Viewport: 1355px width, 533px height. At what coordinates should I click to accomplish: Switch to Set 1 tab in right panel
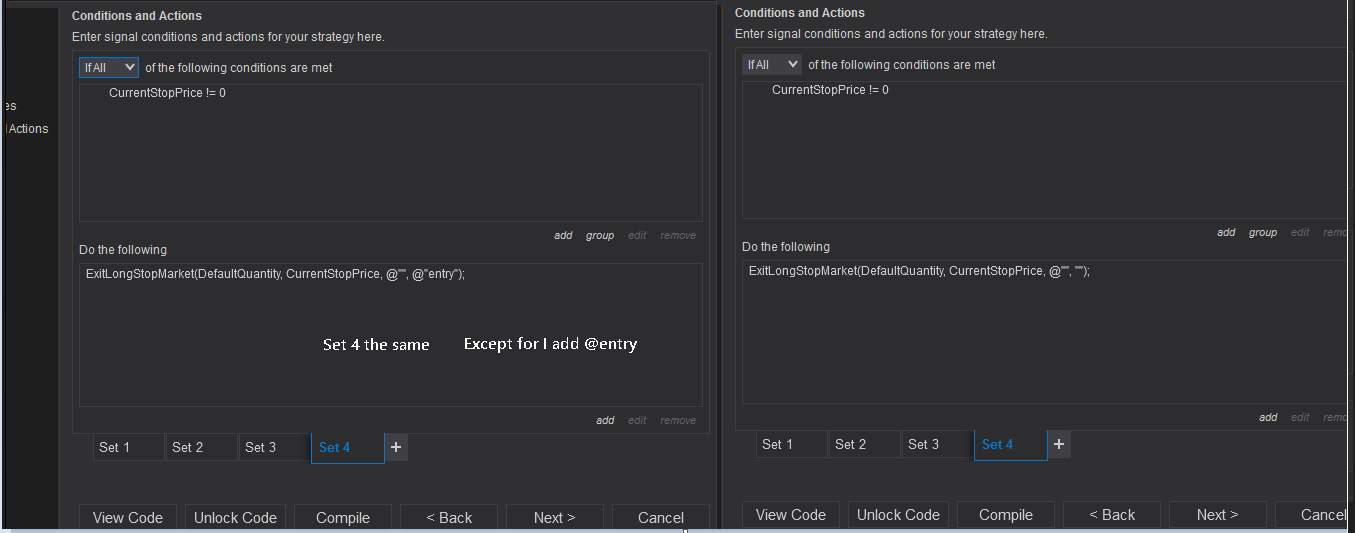(791, 444)
